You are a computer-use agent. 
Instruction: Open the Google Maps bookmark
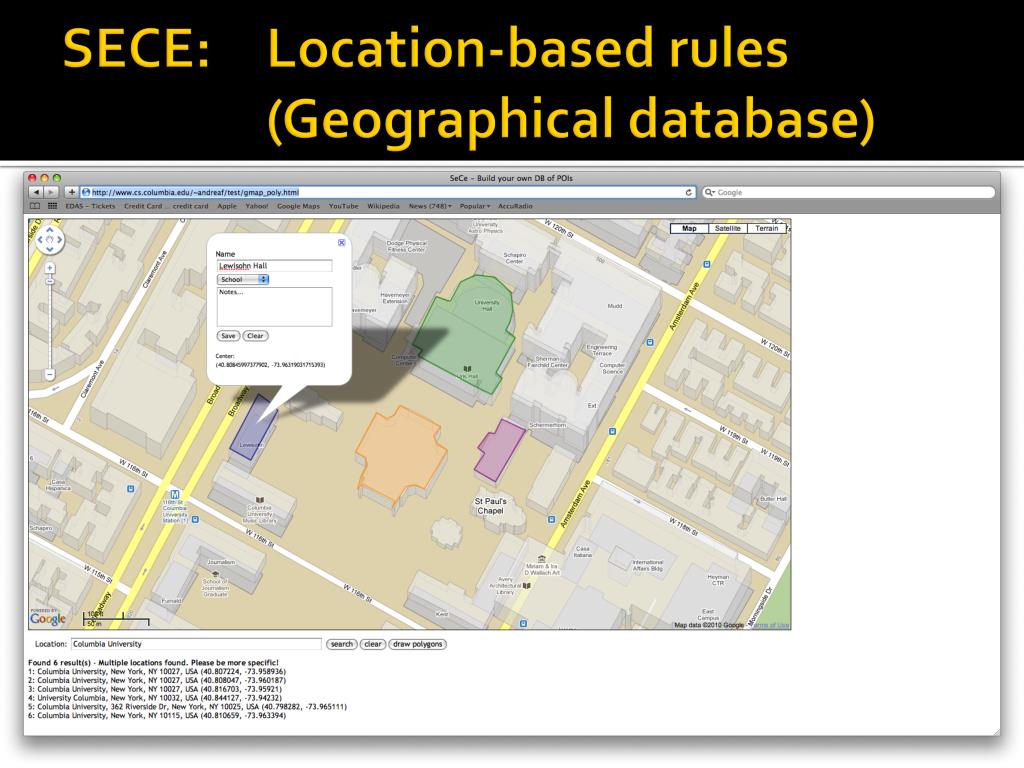(x=298, y=206)
